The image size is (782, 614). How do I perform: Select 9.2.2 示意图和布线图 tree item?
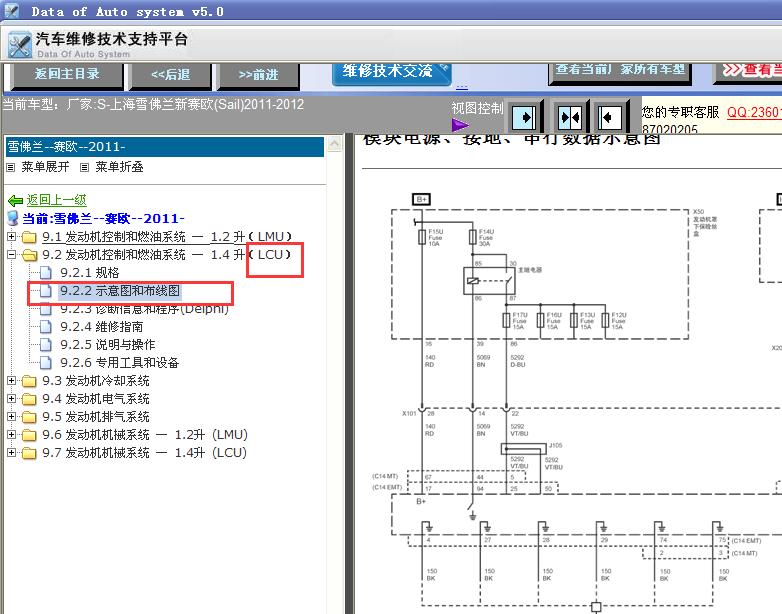click(x=120, y=291)
